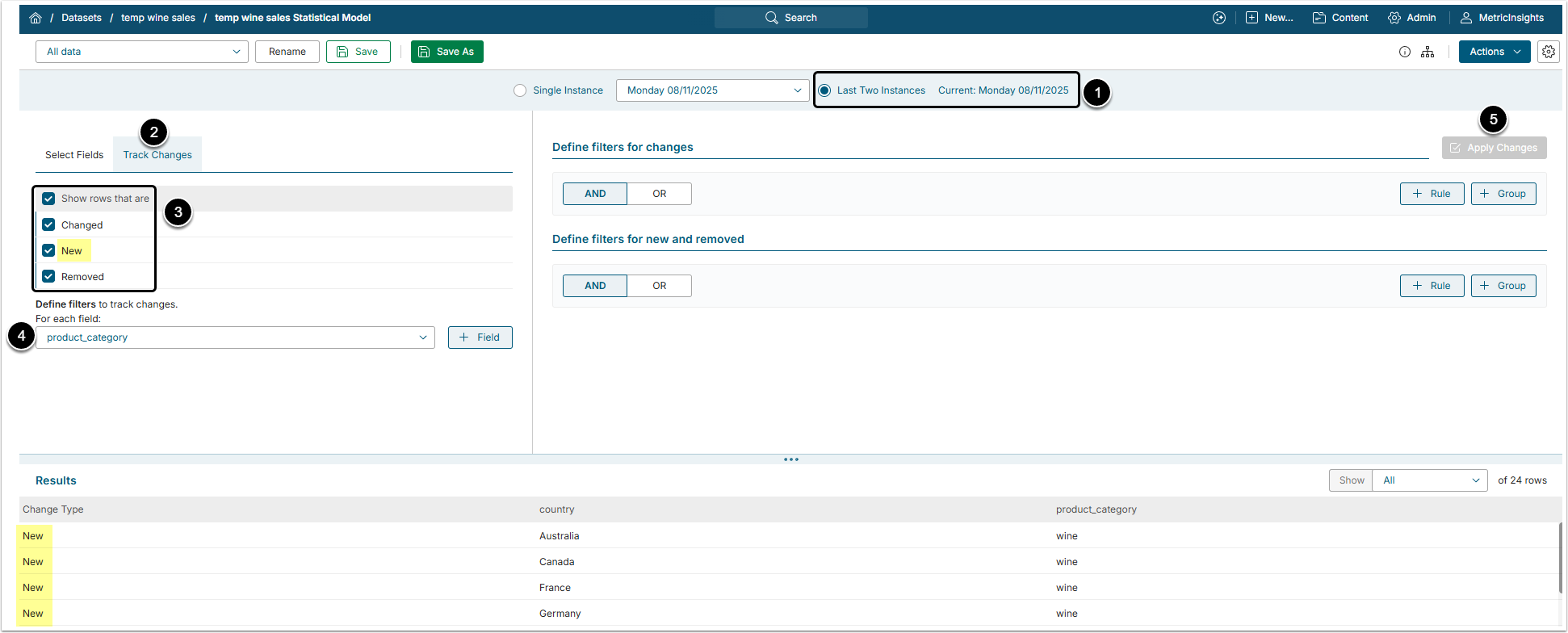
Task: Click the home icon in breadcrumb
Action: point(36,18)
